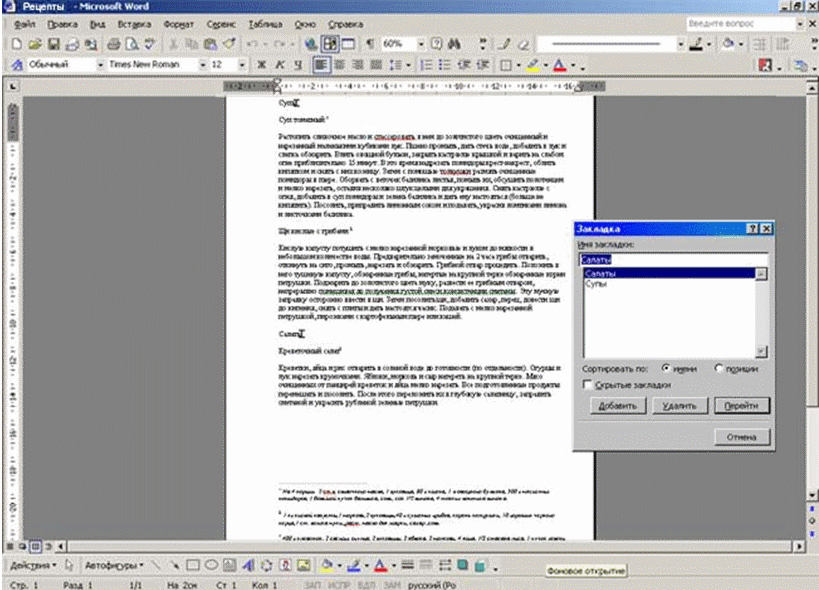The image size is (819, 590).
Task: Choose the Rectangle drawing tool
Action: coord(193,565)
